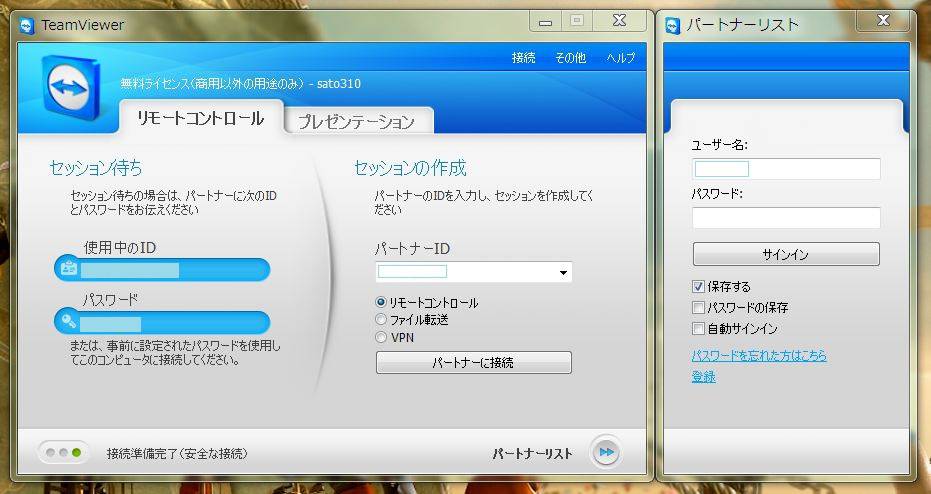Screen dimensions: 931x494
Task: Select the VPN radio button
Action: click(381, 337)
